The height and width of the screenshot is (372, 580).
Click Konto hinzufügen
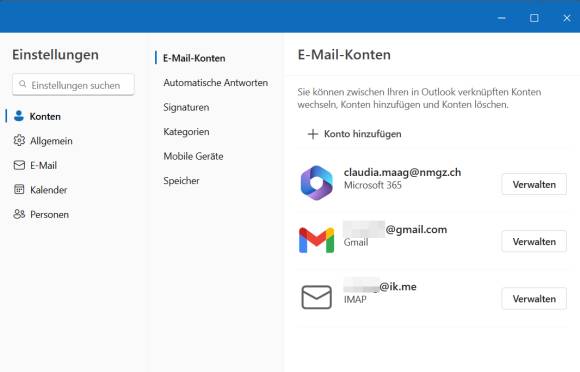point(354,134)
